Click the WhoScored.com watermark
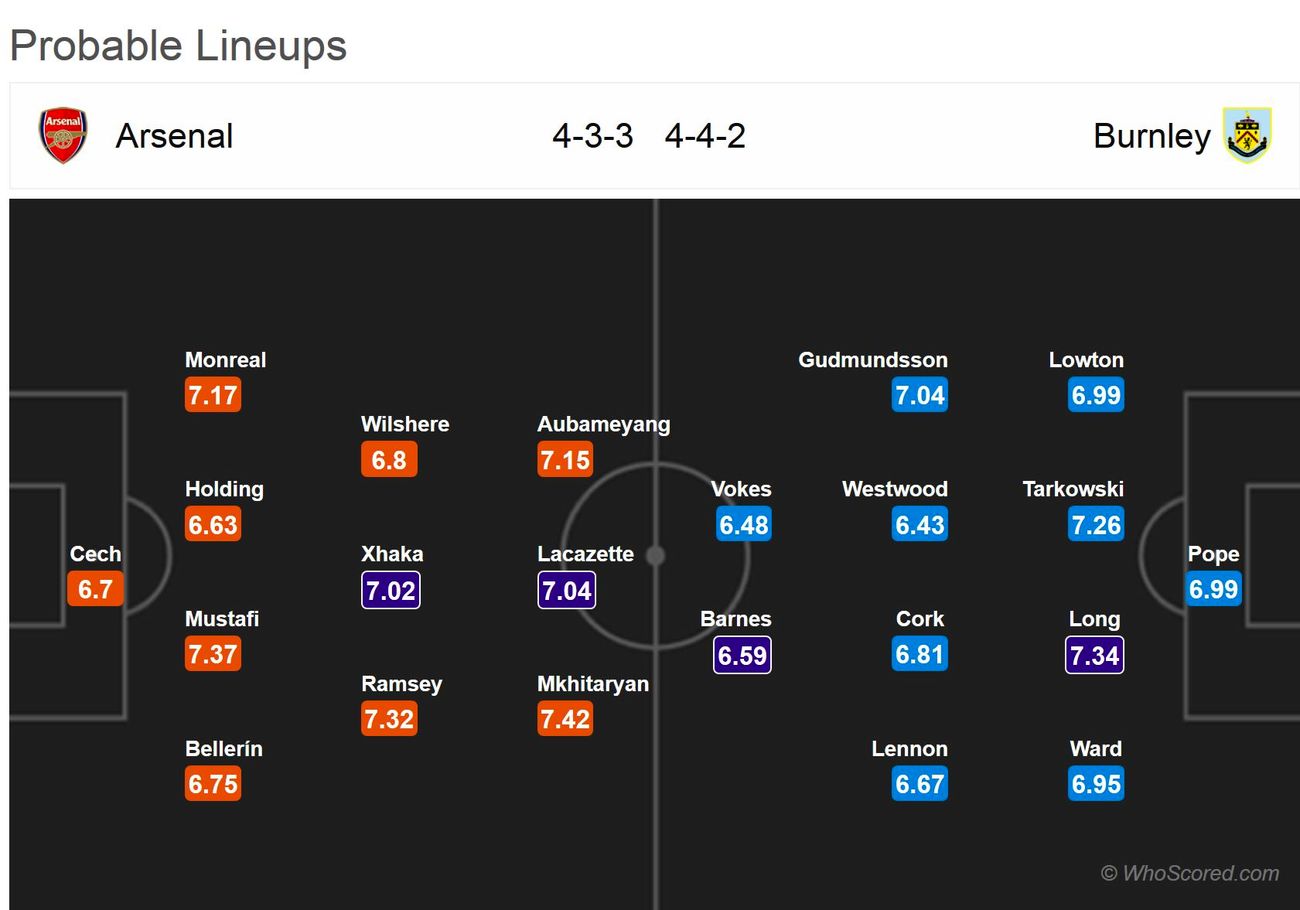The height and width of the screenshot is (910, 1300). (x=1190, y=873)
